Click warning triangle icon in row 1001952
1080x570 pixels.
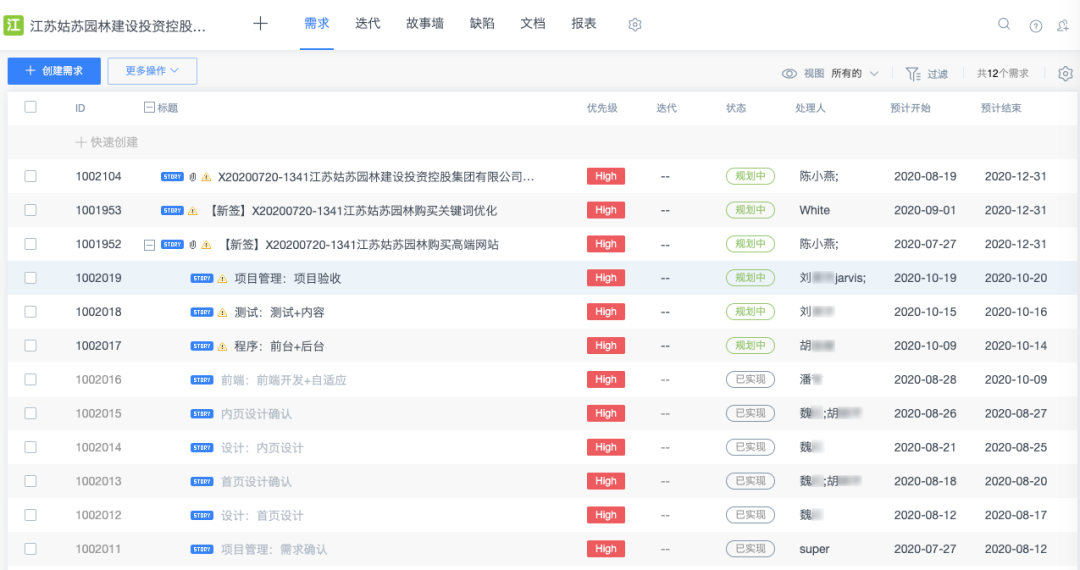(x=206, y=244)
